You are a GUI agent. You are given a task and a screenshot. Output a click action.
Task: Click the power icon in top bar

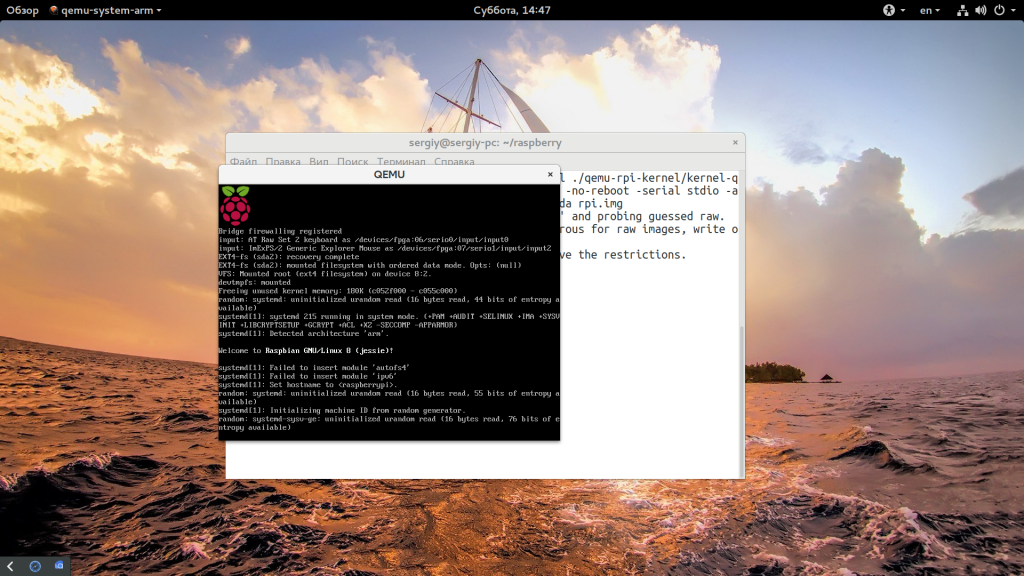tap(998, 10)
